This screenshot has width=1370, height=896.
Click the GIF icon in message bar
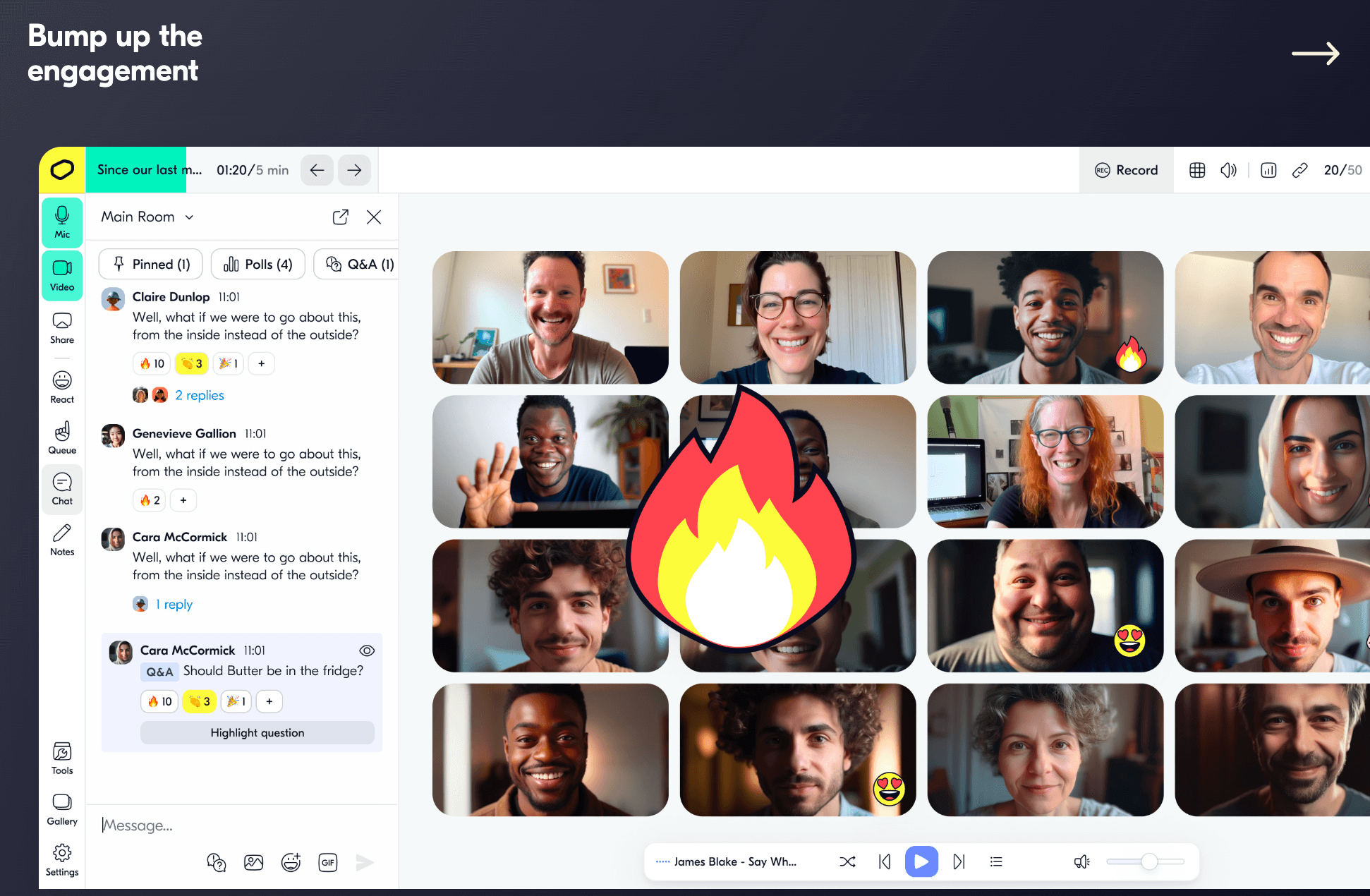click(x=328, y=862)
